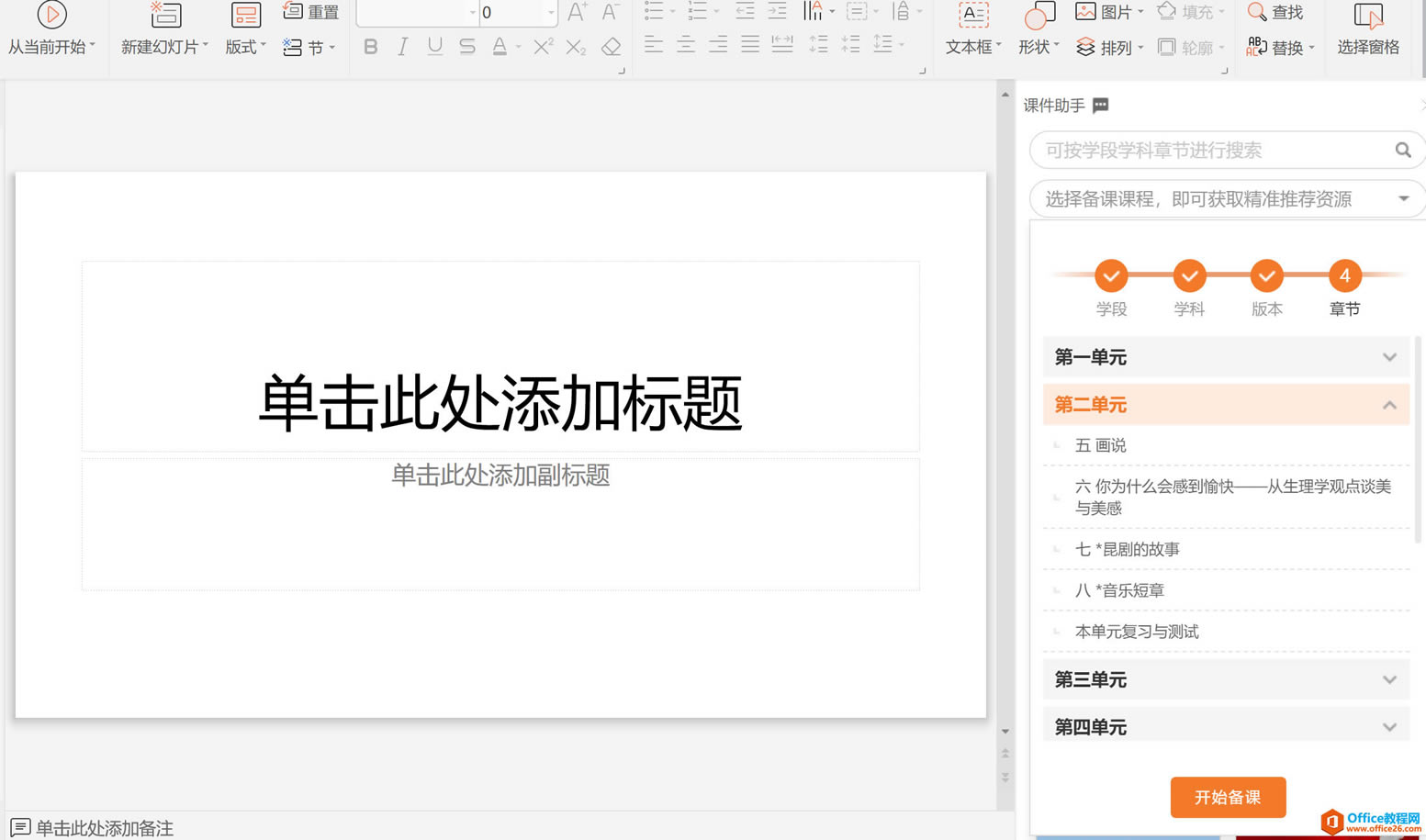
Task: Click the search magnifier in 课件助手
Action: click(x=1402, y=151)
